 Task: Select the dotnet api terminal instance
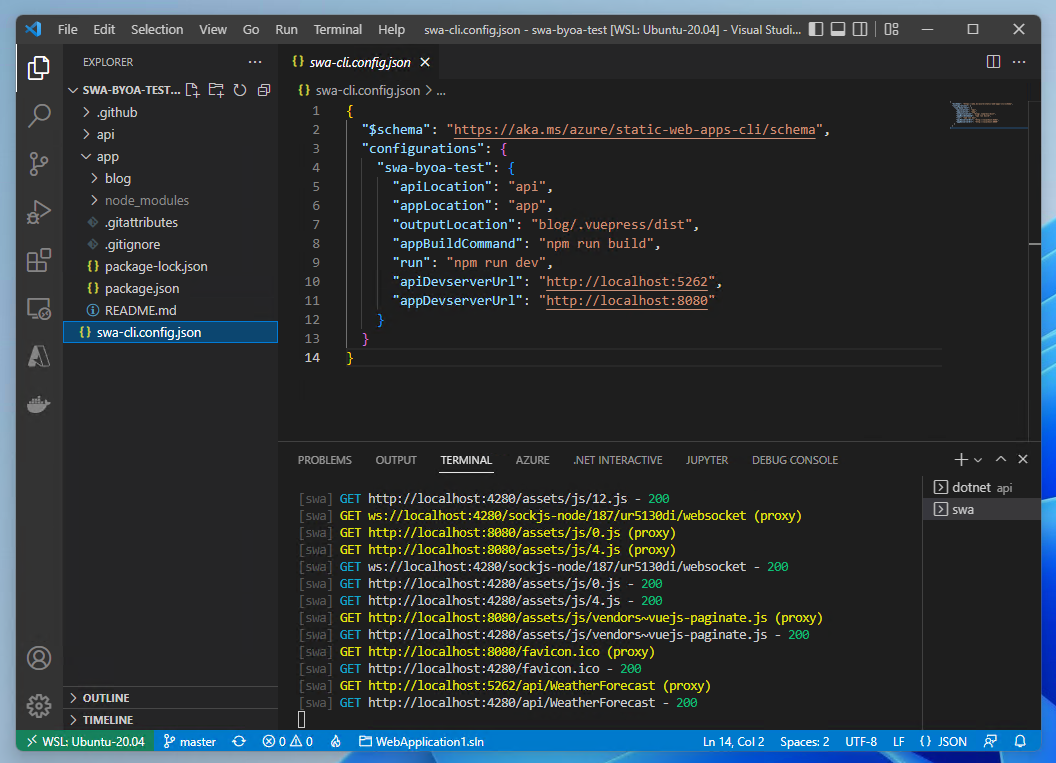click(x=982, y=488)
